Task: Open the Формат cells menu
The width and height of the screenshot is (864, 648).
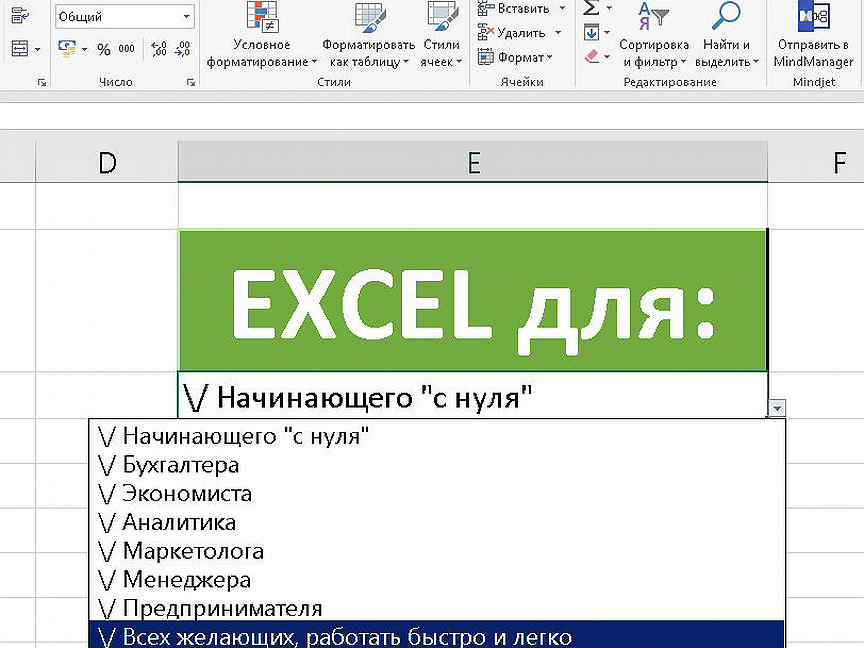Action: 515,57
